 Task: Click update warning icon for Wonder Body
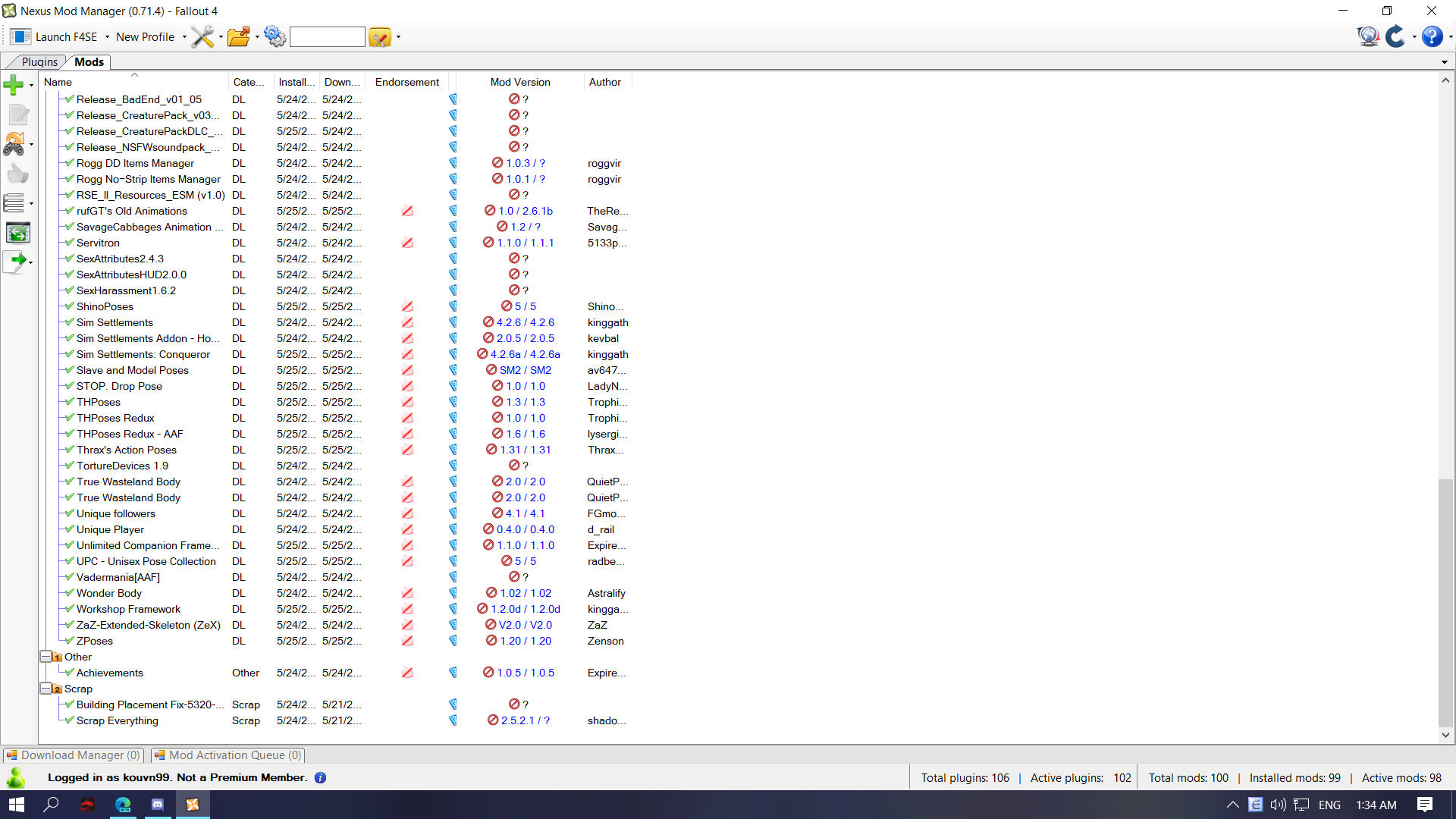click(x=491, y=593)
